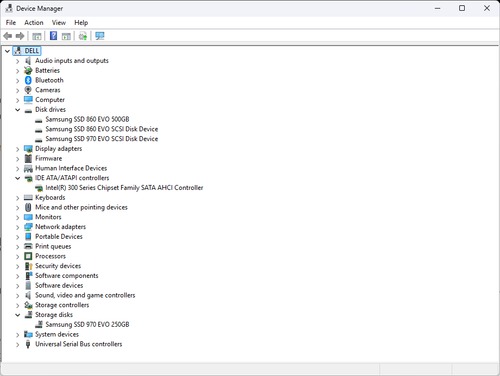This screenshot has height=376, width=500.
Task: Click the Universal Serial Bus plug icon
Action: (28, 344)
